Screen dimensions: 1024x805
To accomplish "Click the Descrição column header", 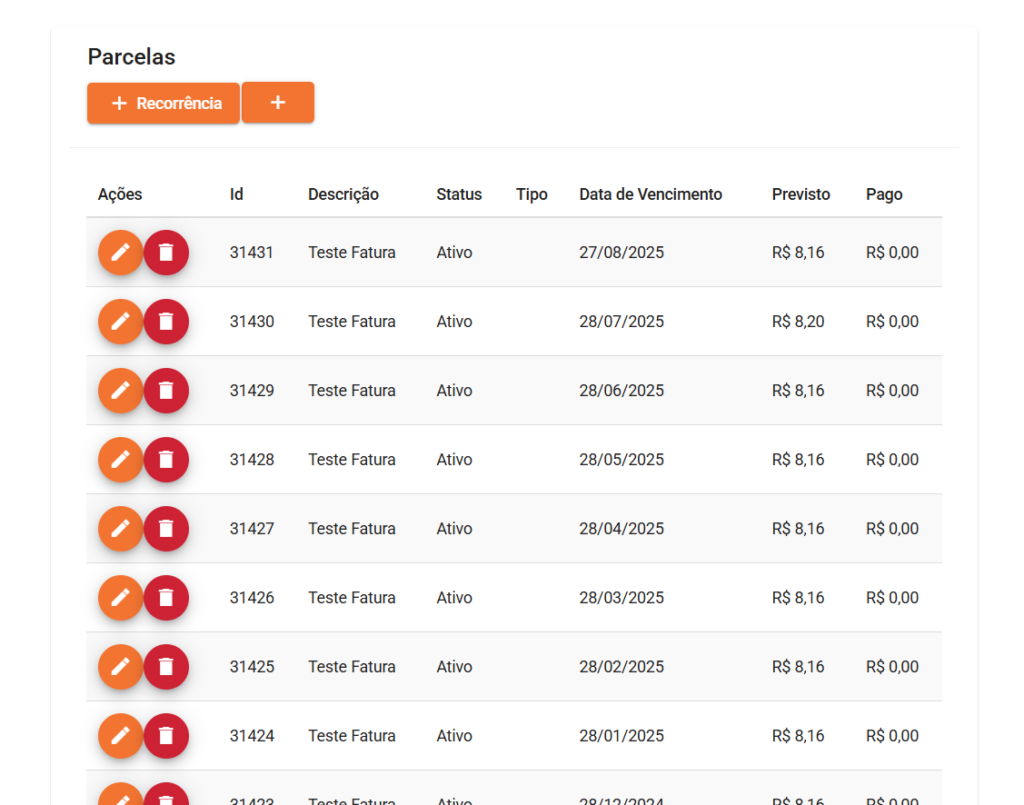I will coord(343,194).
